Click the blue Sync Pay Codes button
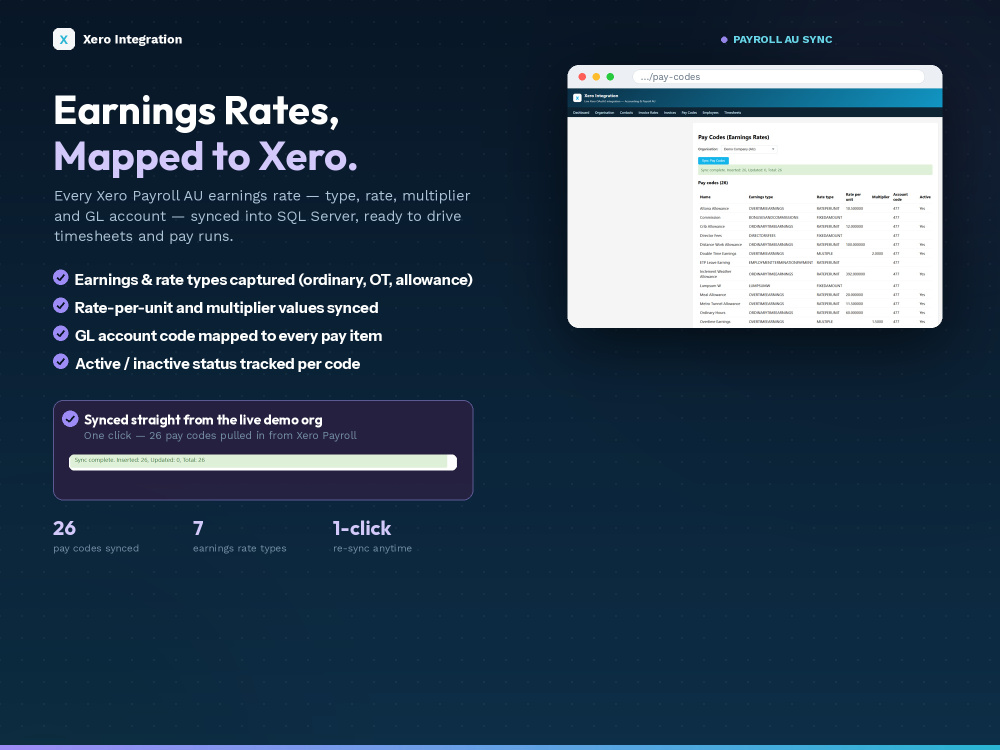The height and width of the screenshot is (750, 1000). click(713, 161)
